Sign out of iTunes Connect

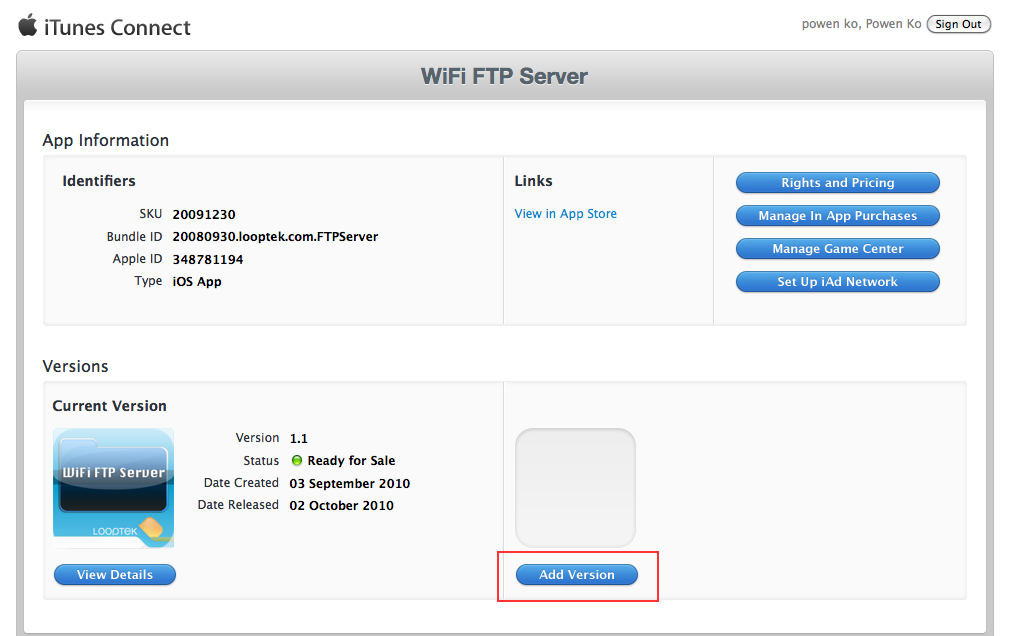point(958,24)
